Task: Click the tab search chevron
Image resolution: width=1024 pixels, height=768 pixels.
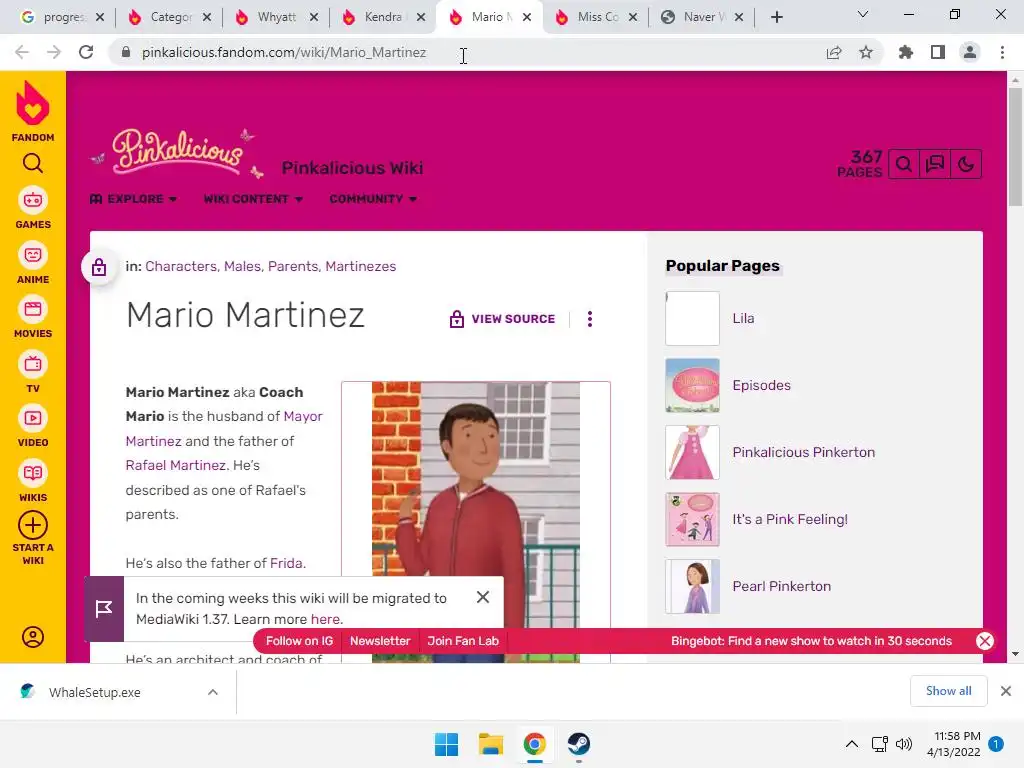Action: point(862,14)
